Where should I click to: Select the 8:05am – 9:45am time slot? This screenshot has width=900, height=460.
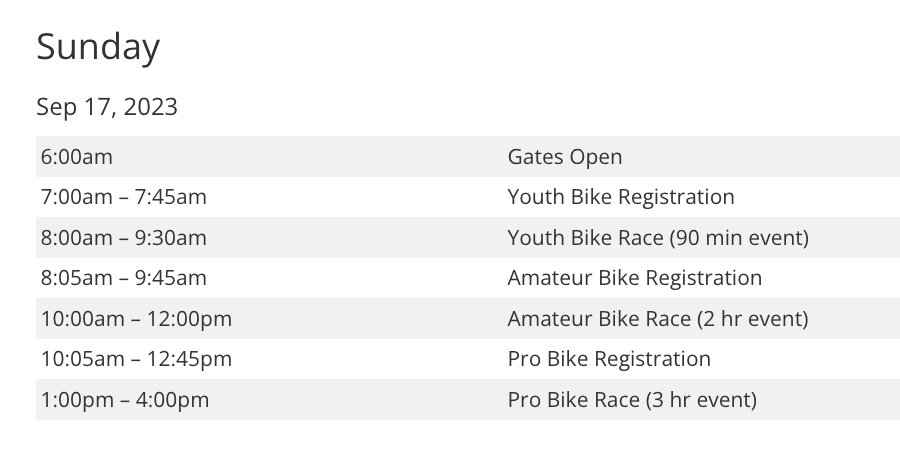(x=124, y=278)
